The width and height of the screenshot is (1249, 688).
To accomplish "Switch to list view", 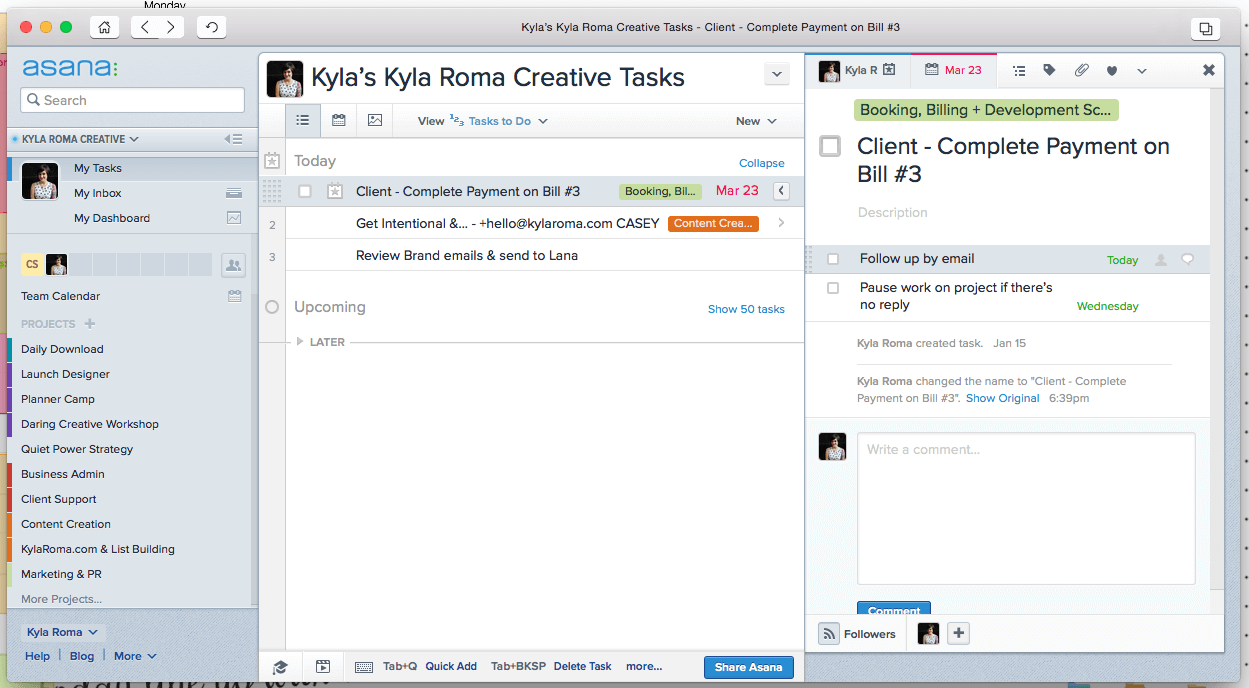I will (303, 121).
